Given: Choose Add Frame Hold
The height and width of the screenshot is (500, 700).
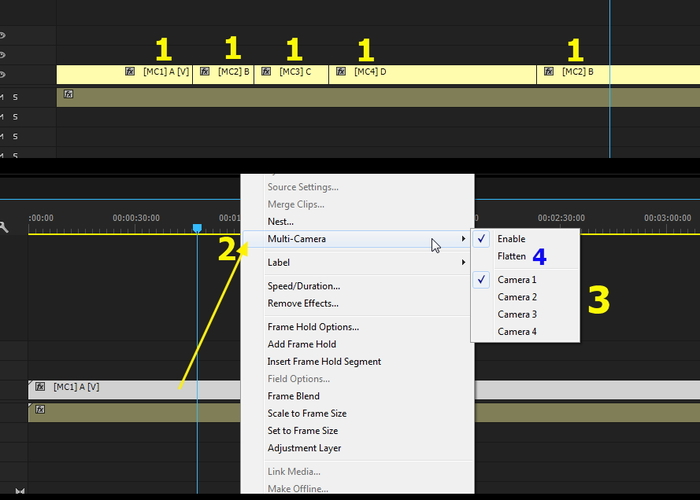Looking at the screenshot, I should coord(310,344).
